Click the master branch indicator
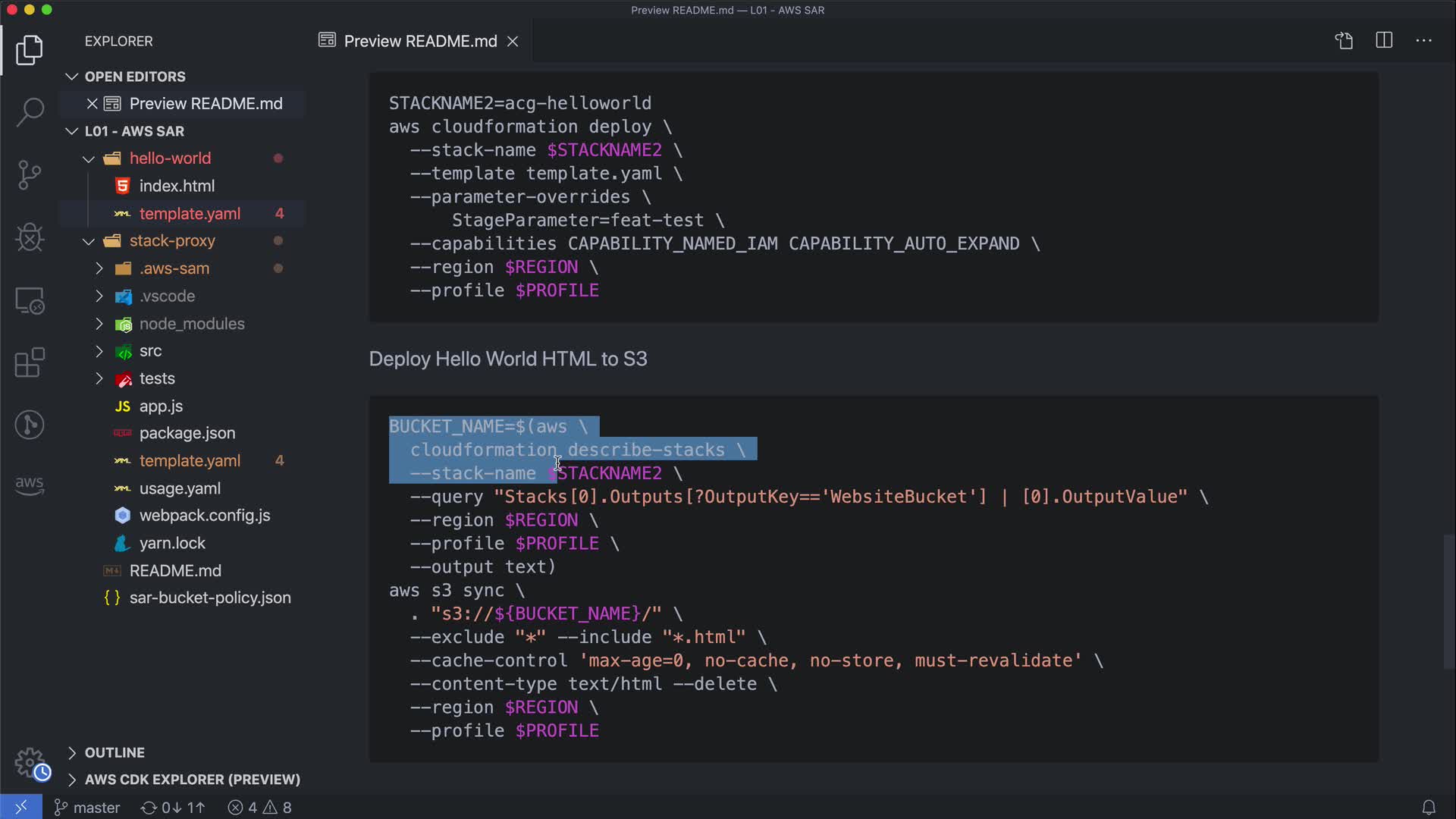 87,808
